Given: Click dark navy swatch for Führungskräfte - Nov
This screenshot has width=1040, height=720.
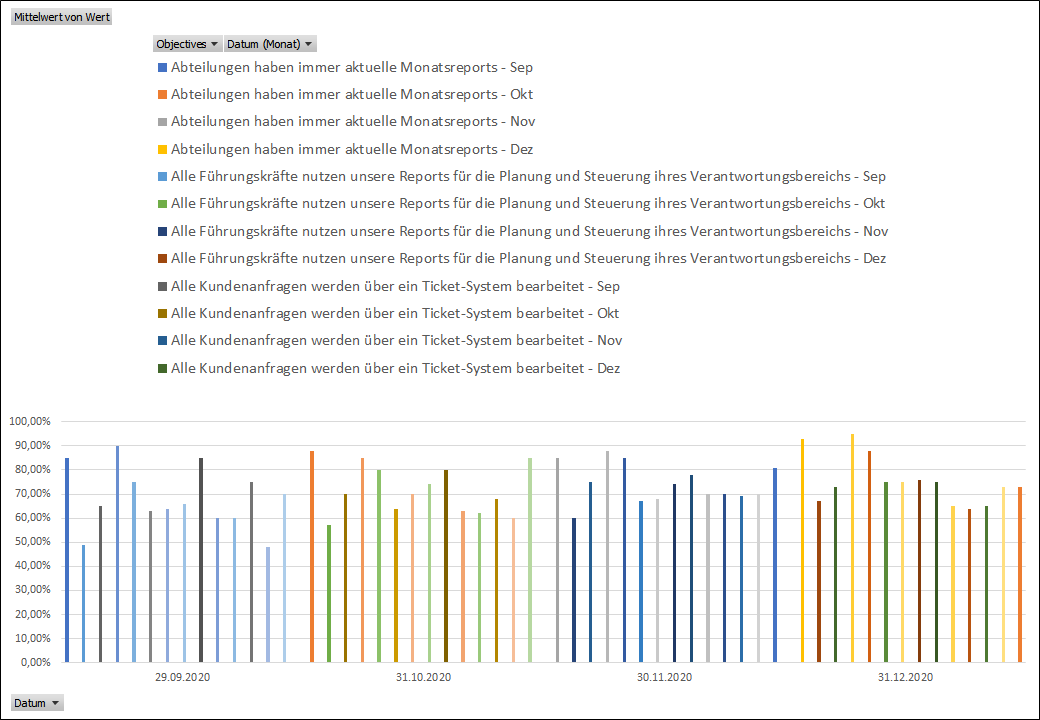Looking at the screenshot, I should pos(162,231).
